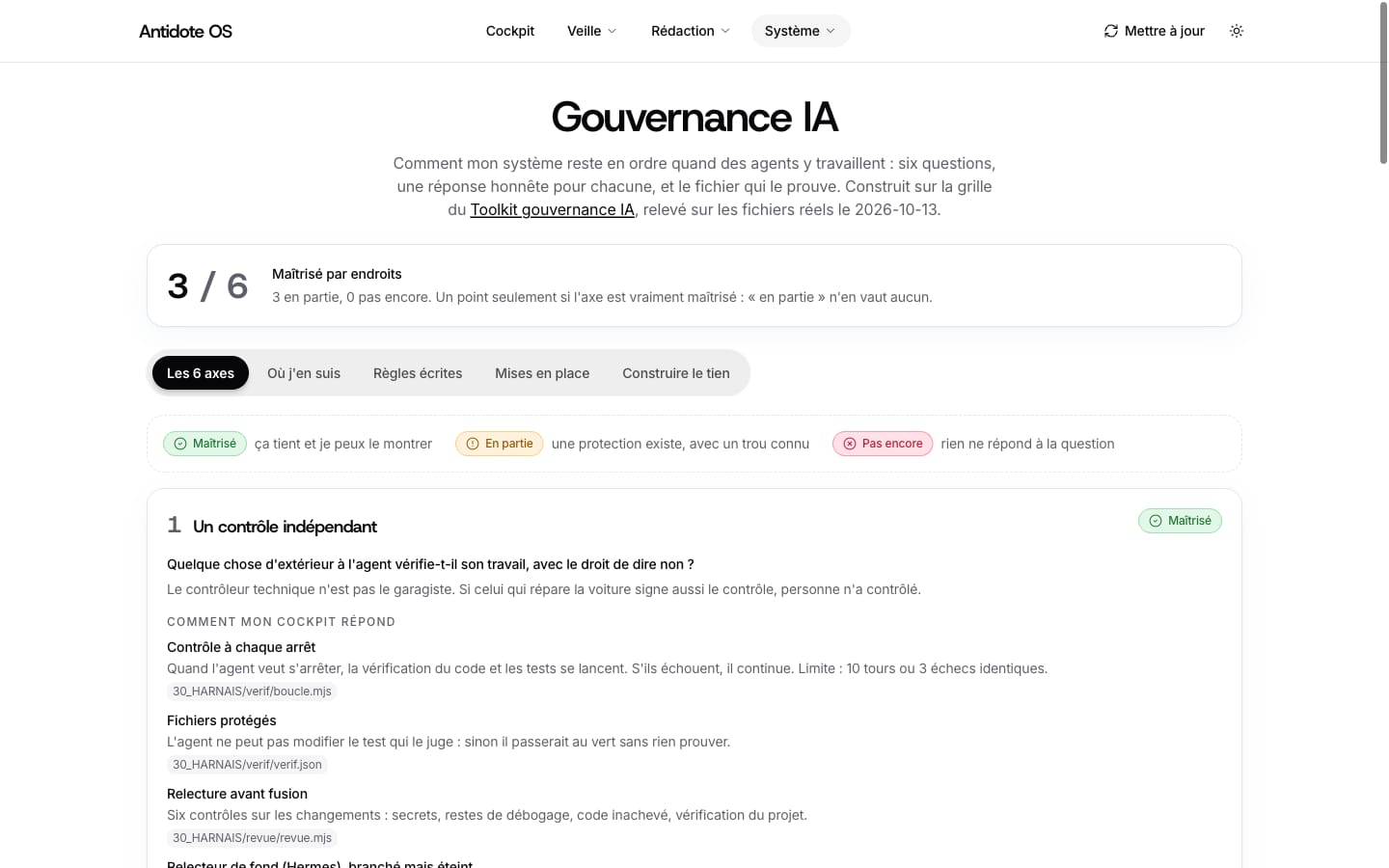Expand the Système dropdown menu
Viewport: 1389px width, 868px height.
click(801, 31)
